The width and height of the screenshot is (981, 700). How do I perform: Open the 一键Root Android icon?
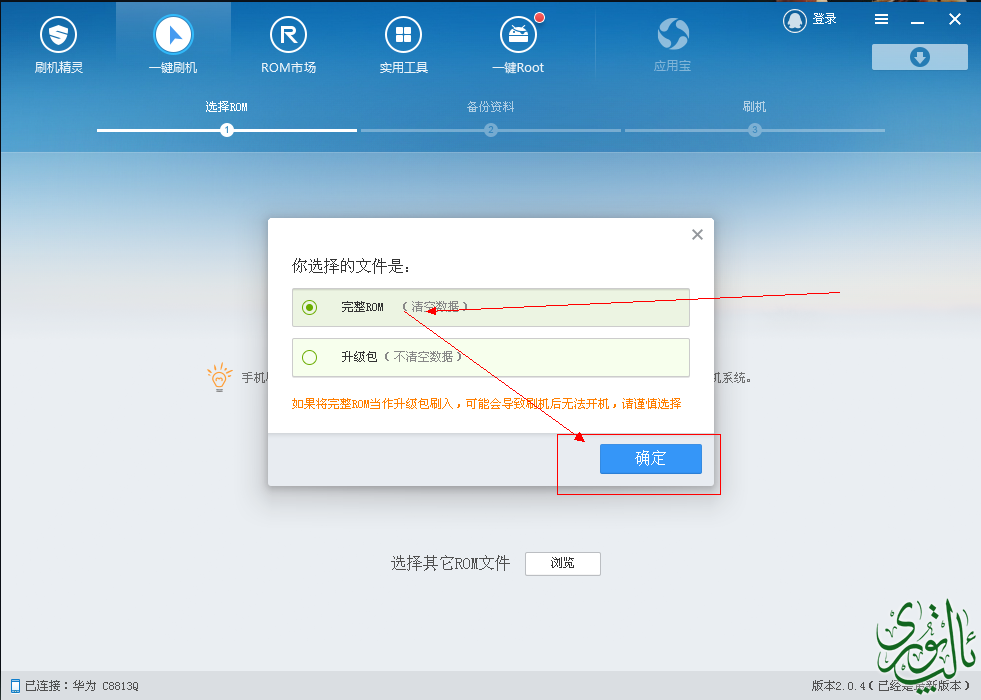click(x=518, y=36)
